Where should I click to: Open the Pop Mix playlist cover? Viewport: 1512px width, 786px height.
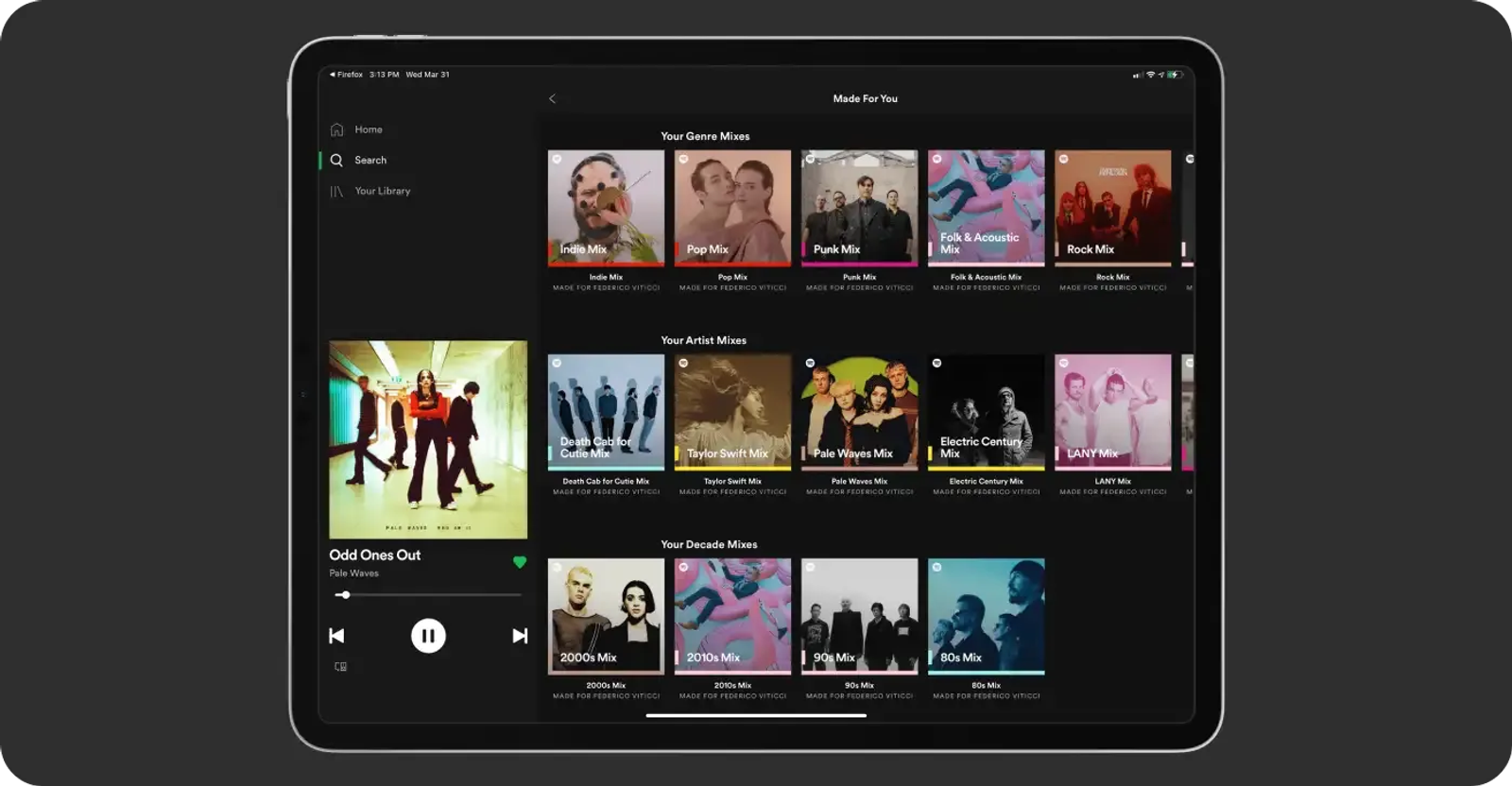point(732,208)
